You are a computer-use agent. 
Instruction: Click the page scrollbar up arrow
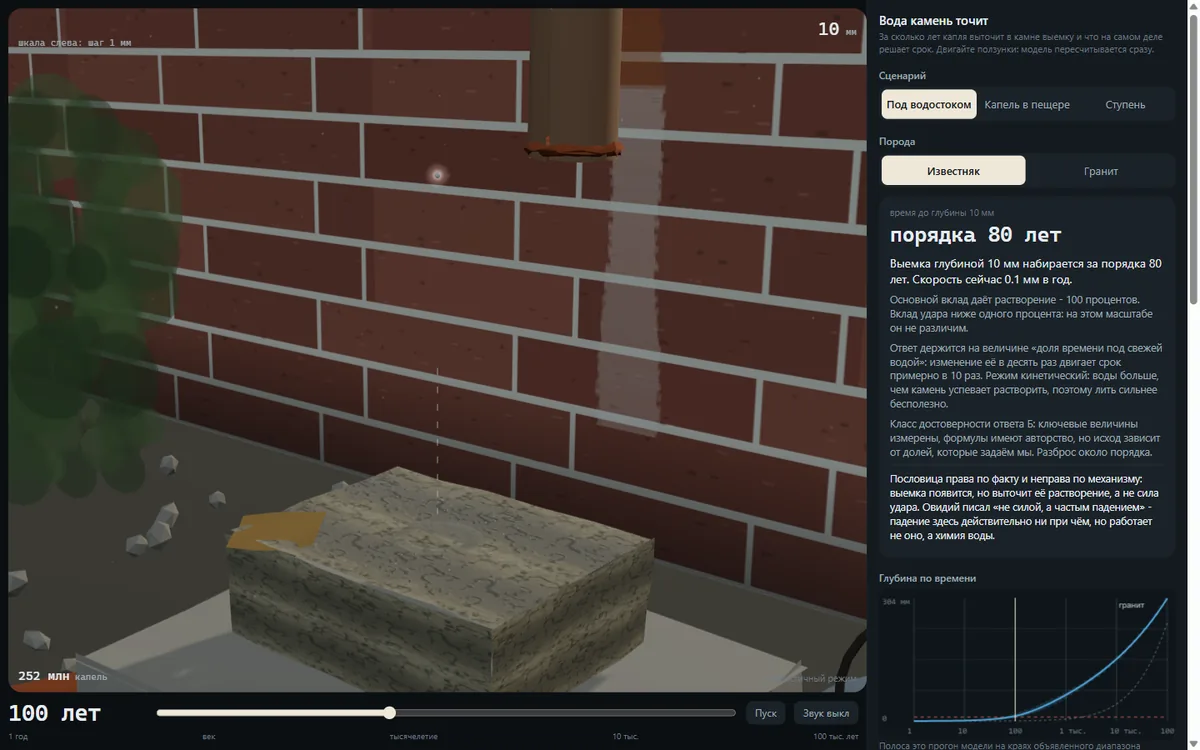(x=1193, y=6)
